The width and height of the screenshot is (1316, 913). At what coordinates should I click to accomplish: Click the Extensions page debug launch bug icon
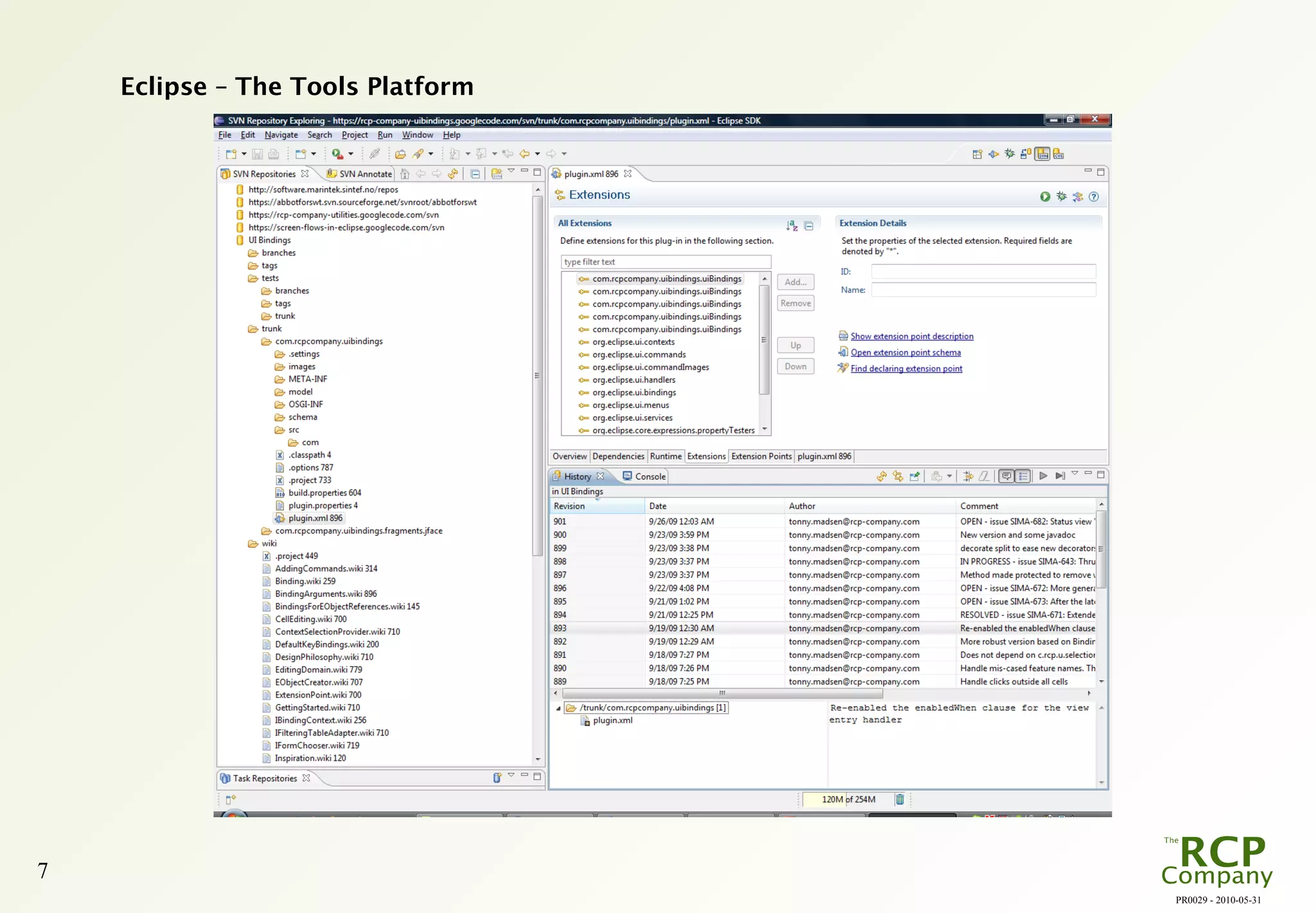[x=1062, y=197]
